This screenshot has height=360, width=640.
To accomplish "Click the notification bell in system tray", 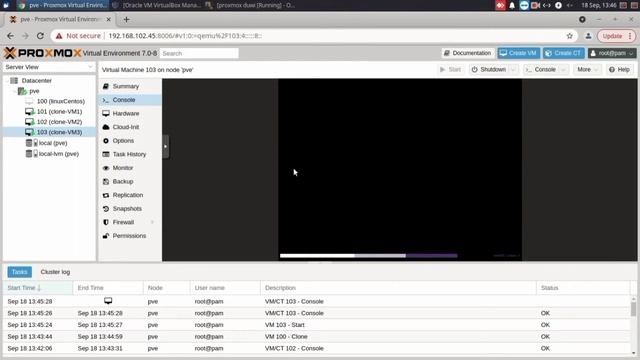I will (512, 5).
